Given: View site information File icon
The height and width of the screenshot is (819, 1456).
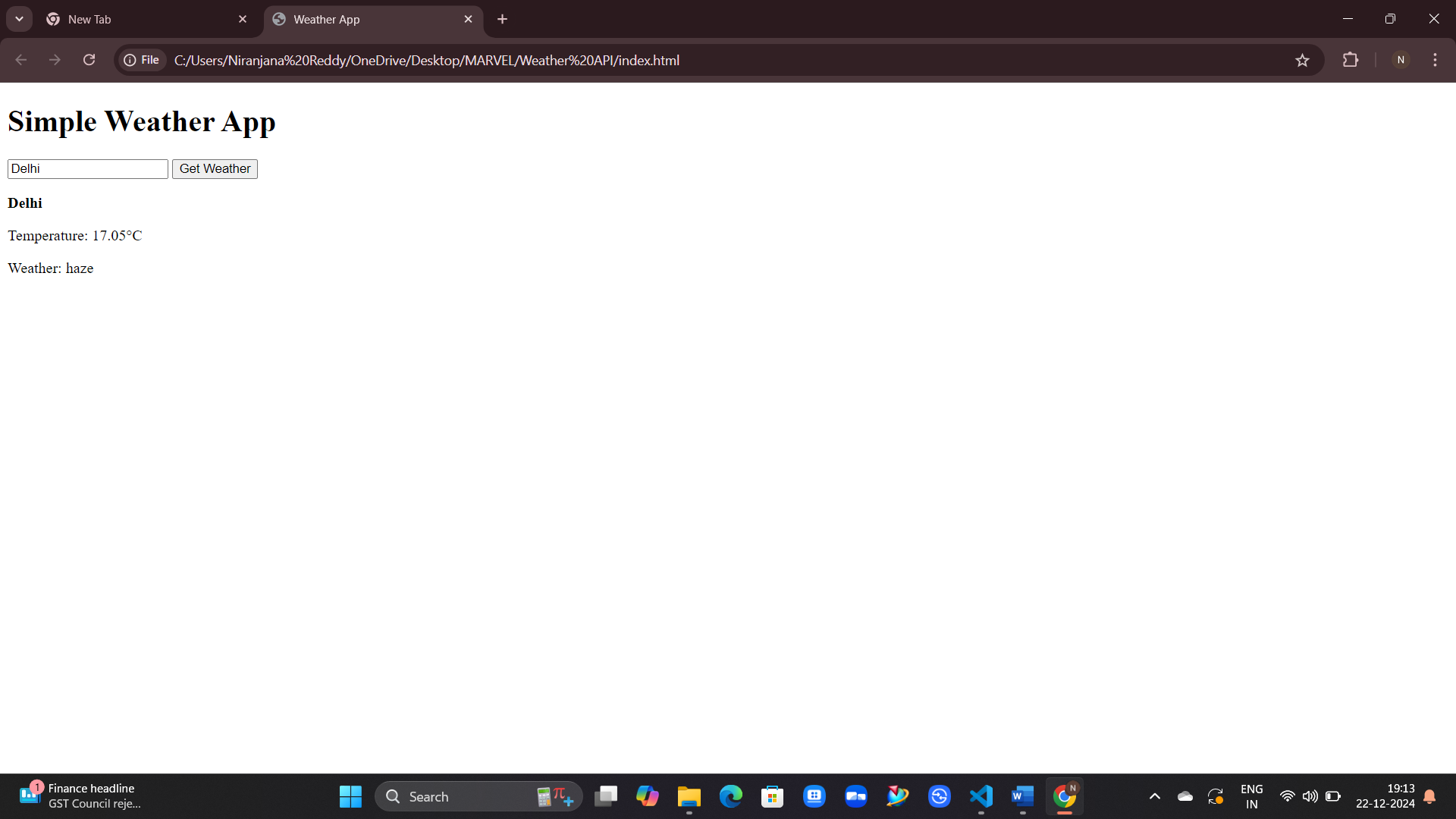Looking at the screenshot, I should click(x=142, y=60).
